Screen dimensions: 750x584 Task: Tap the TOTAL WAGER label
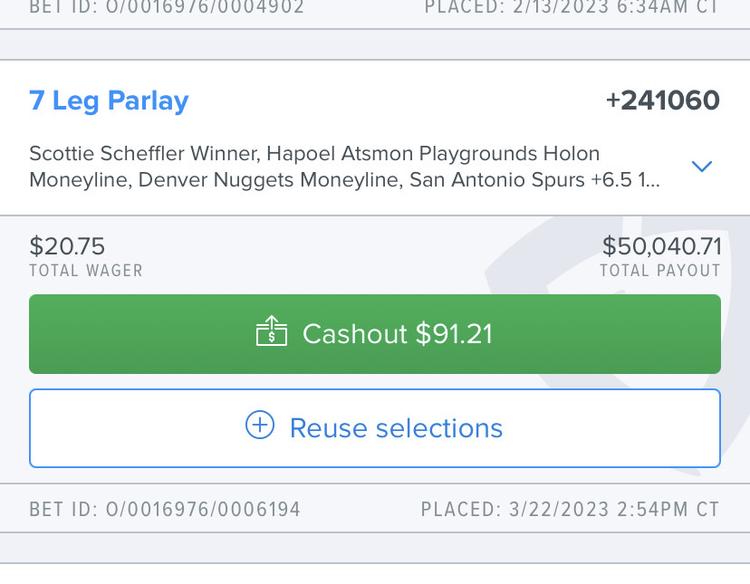click(x=86, y=271)
